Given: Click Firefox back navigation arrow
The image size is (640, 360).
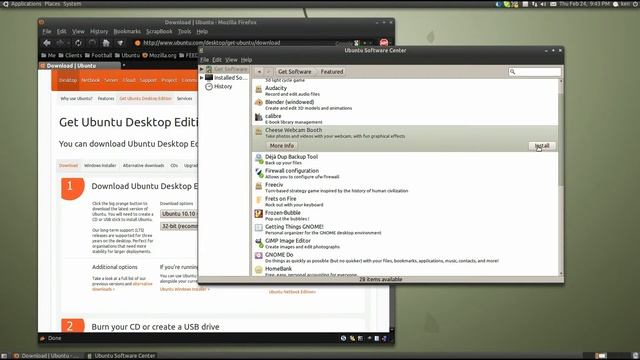Looking at the screenshot, I should pyautogui.click(x=47, y=43).
